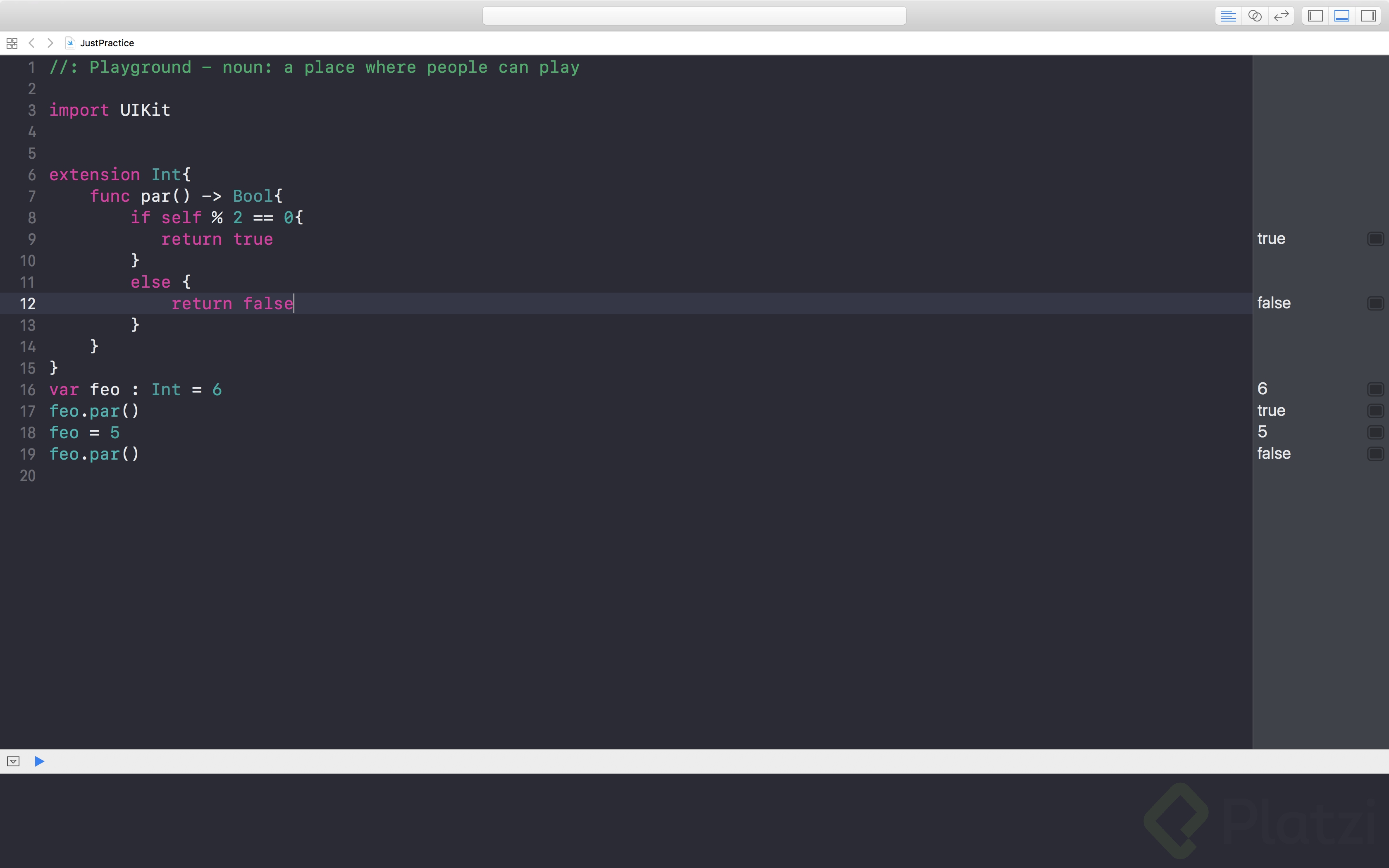Click the JustPractice breadcrumb item

pos(107,43)
